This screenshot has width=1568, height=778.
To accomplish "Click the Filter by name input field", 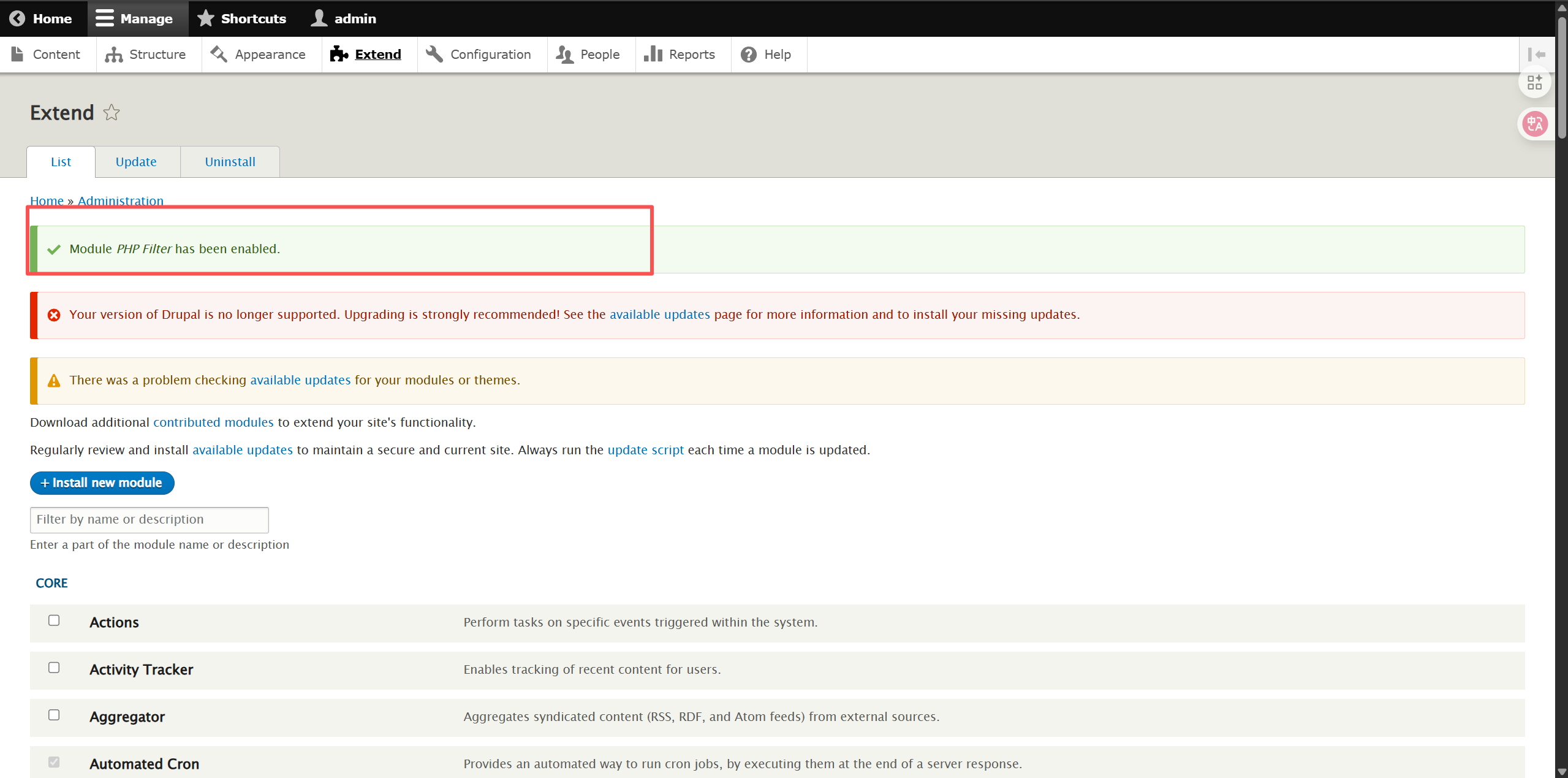I will (x=149, y=520).
